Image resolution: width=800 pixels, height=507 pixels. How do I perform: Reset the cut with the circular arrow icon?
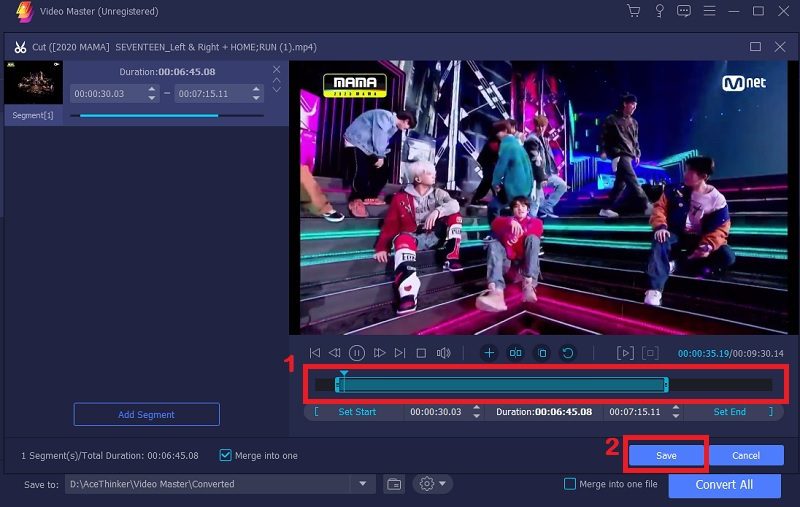568,352
